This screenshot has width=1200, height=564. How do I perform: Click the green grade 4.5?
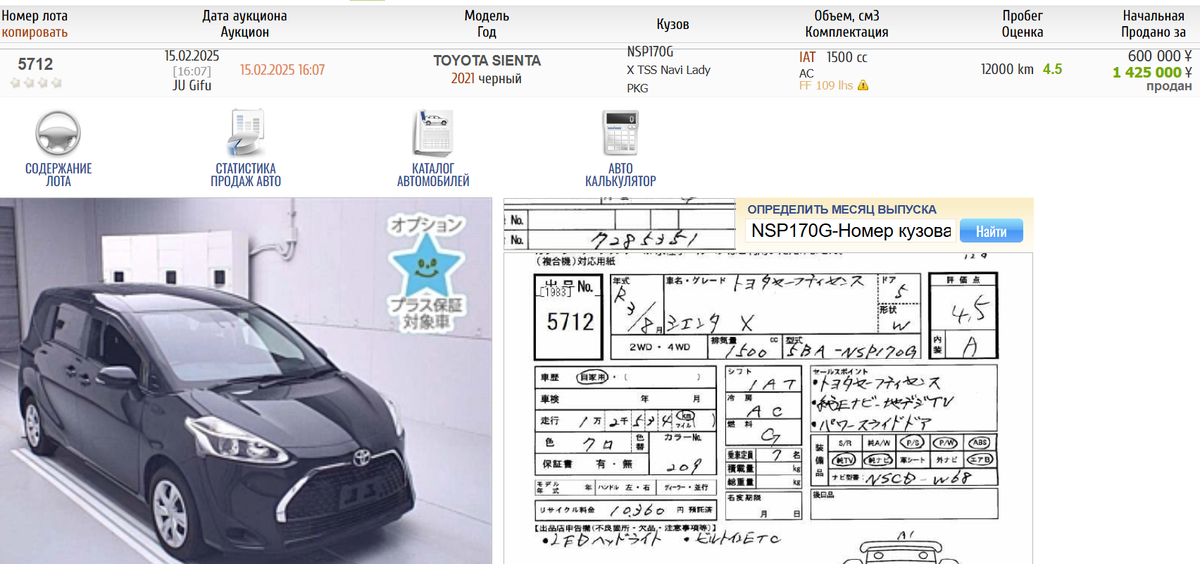coord(1052,69)
